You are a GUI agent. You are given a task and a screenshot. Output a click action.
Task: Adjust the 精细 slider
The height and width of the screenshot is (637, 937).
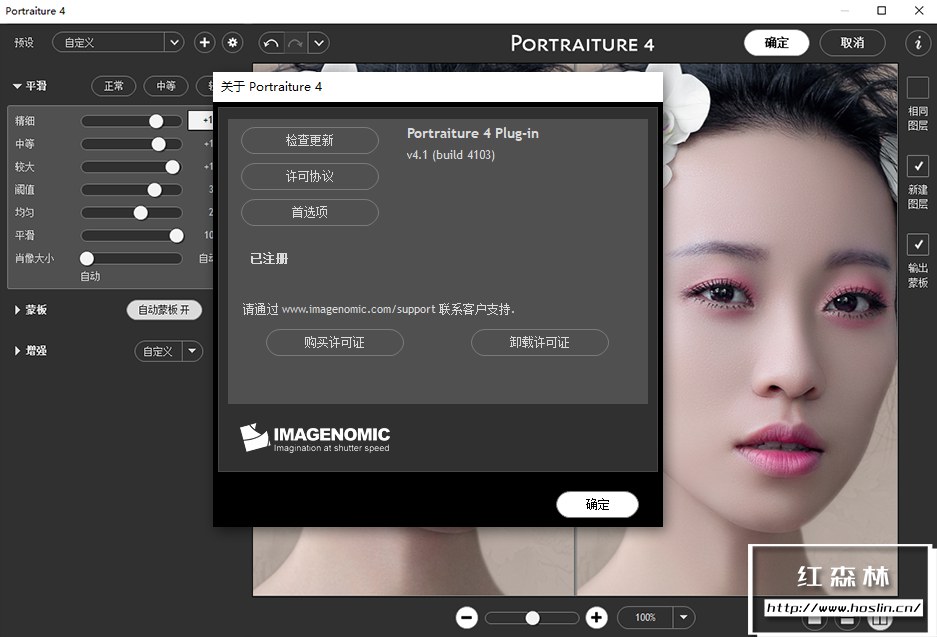coord(131,121)
